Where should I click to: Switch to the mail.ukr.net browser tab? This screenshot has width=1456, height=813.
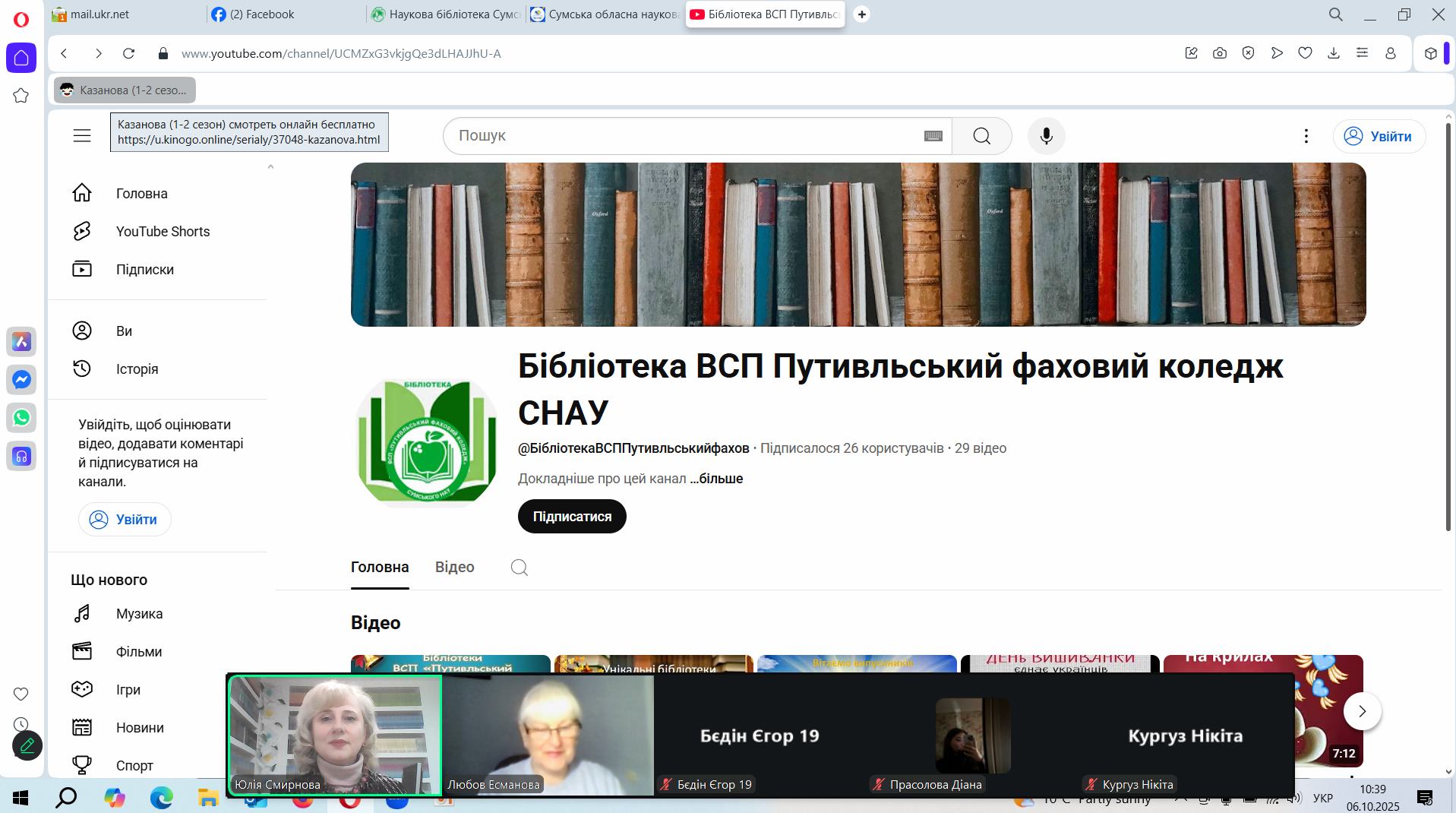click(x=99, y=14)
